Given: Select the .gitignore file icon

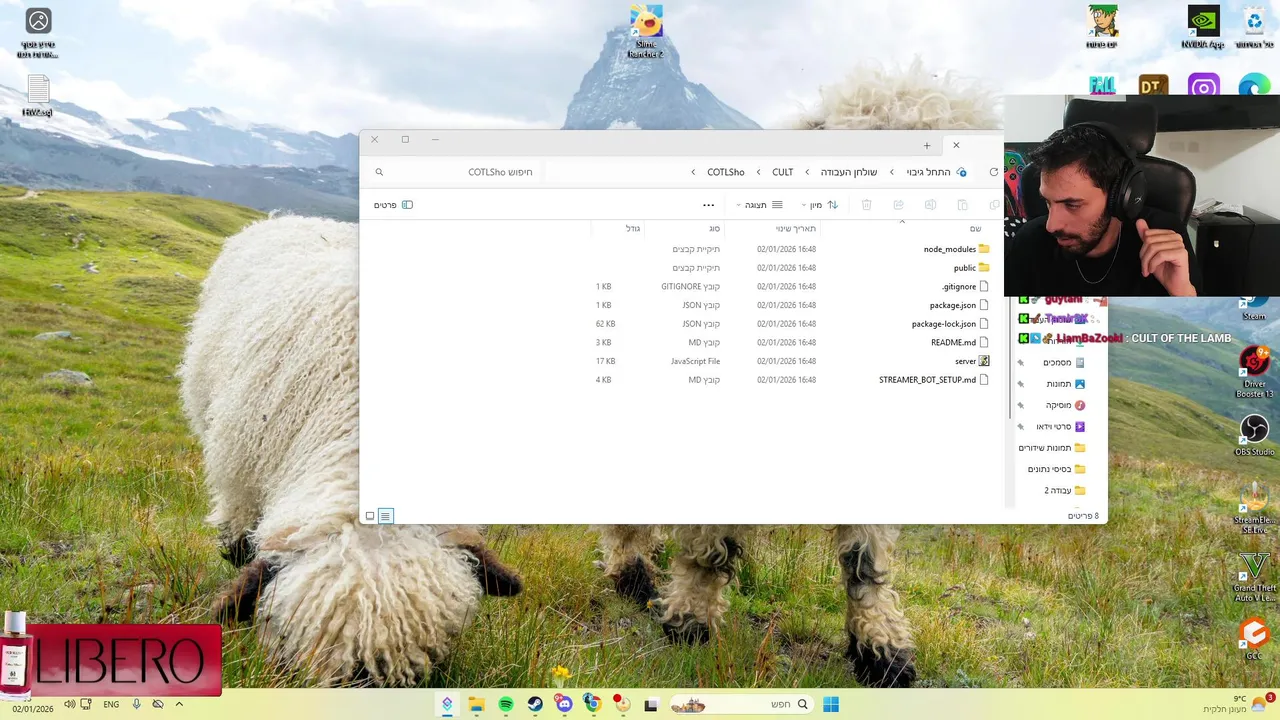Looking at the screenshot, I should click(x=984, y=287).
